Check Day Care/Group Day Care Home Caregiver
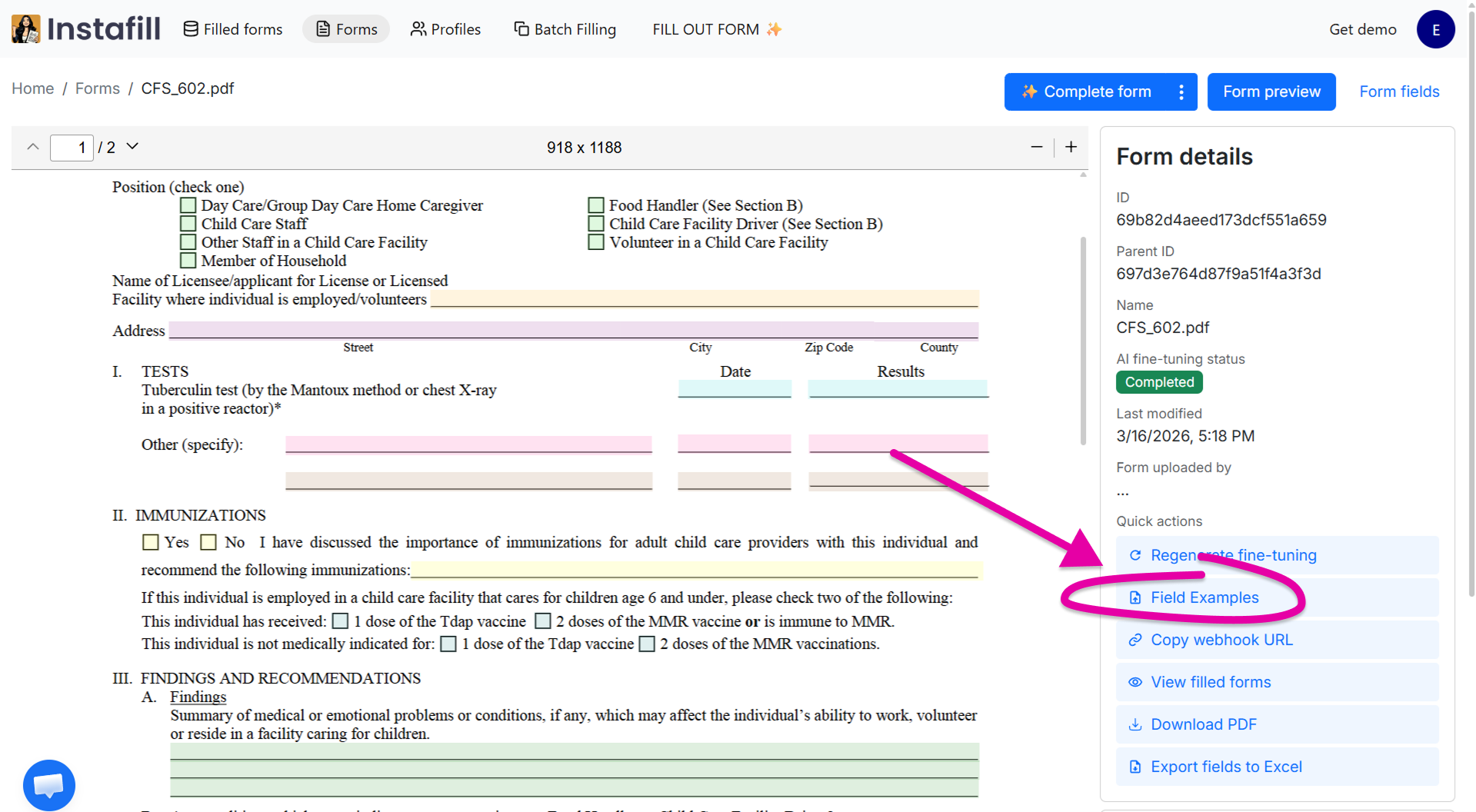This screenshot has width=1476, height=812. click(188, 205)
